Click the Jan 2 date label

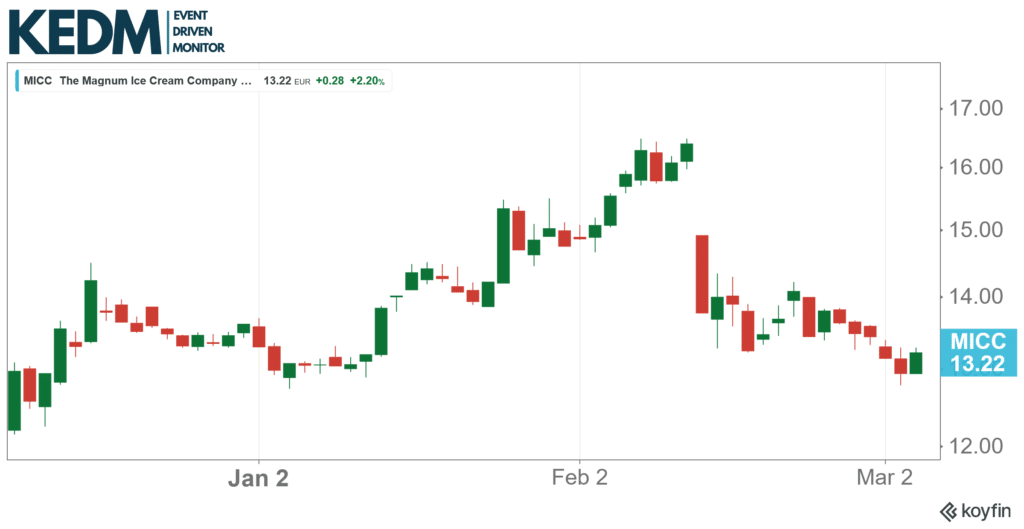coord(258,478)
